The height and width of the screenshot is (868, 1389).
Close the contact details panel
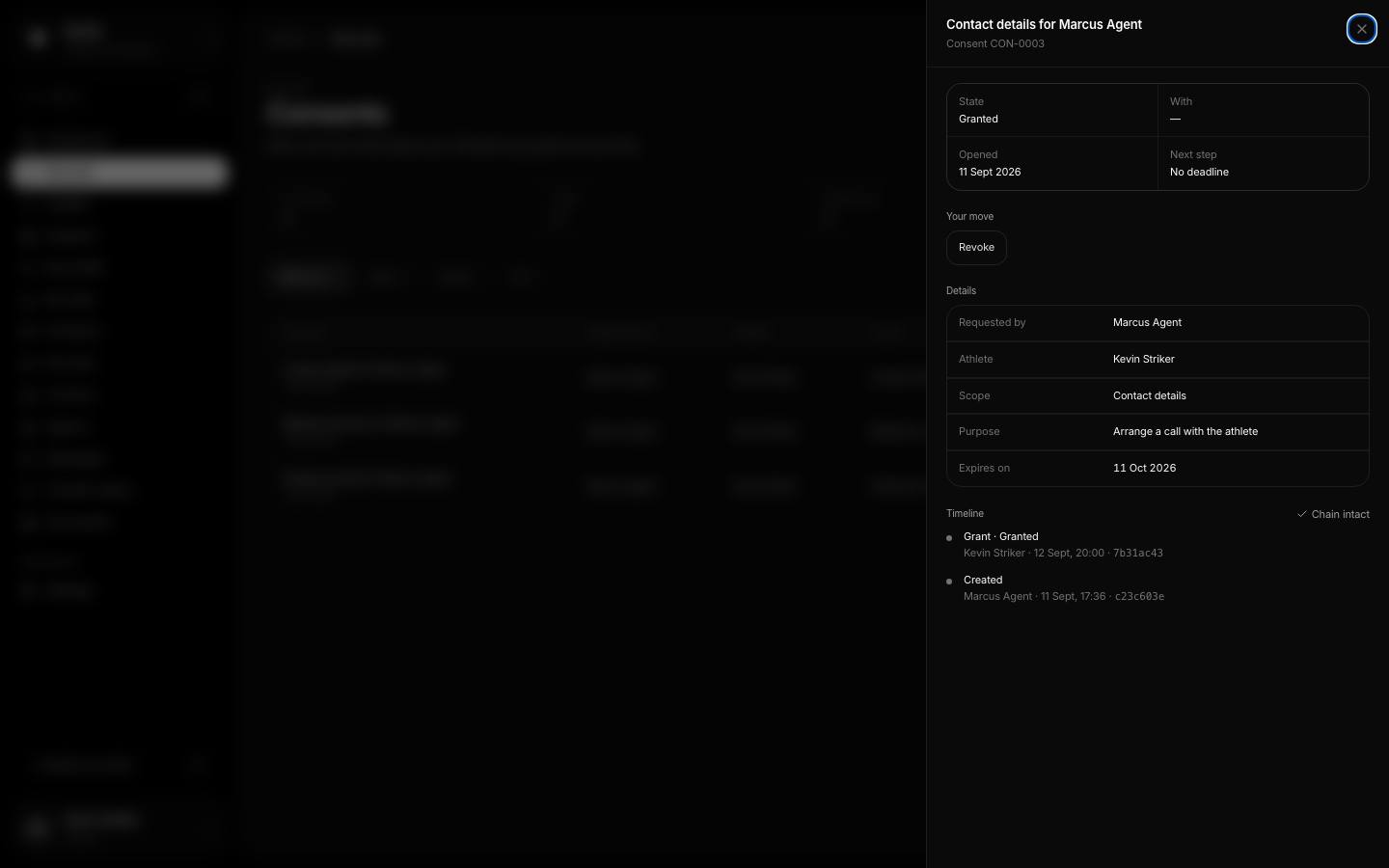1361,29
